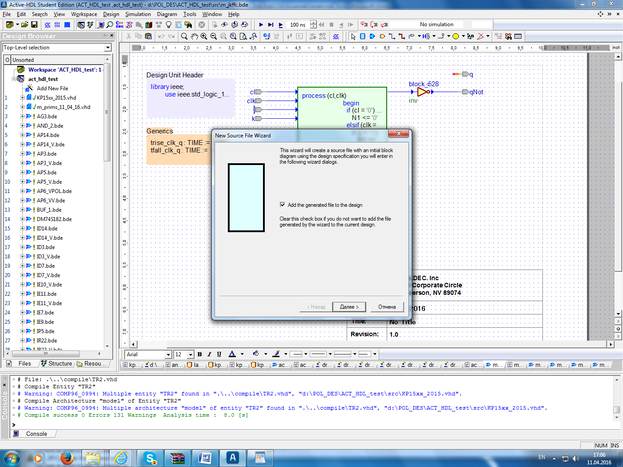This screenshot has width=623, height=467.
Task: Expand the AG3.bde tree node
Action: [21, 116]
